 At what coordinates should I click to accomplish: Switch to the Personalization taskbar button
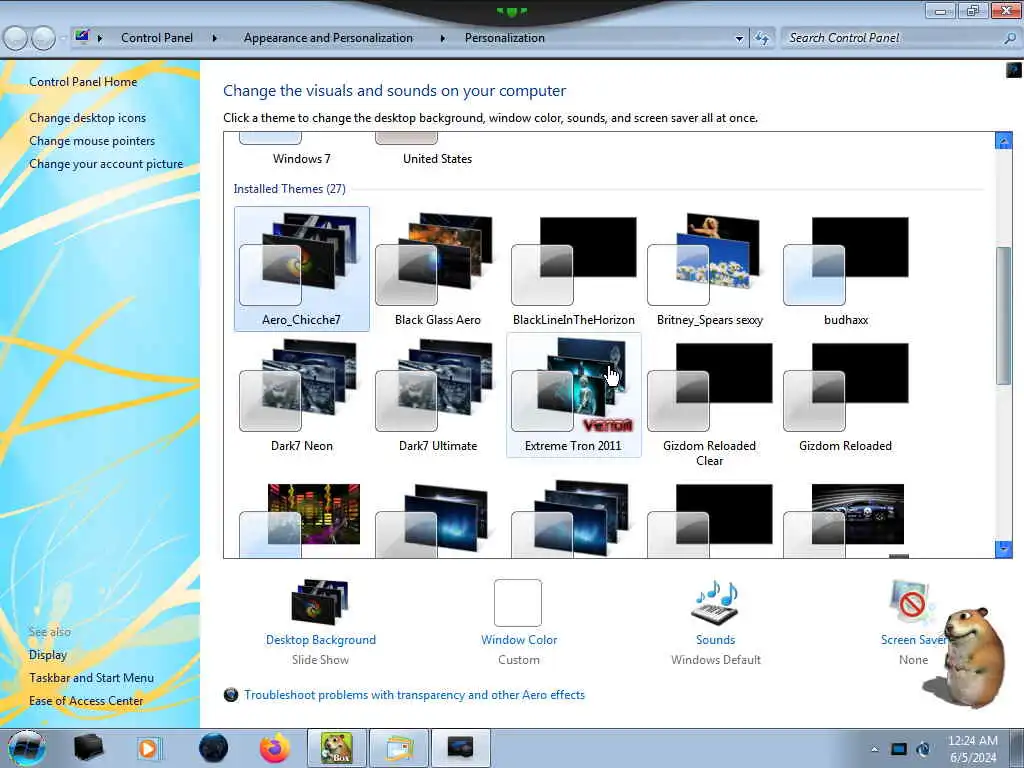point(460,748)
